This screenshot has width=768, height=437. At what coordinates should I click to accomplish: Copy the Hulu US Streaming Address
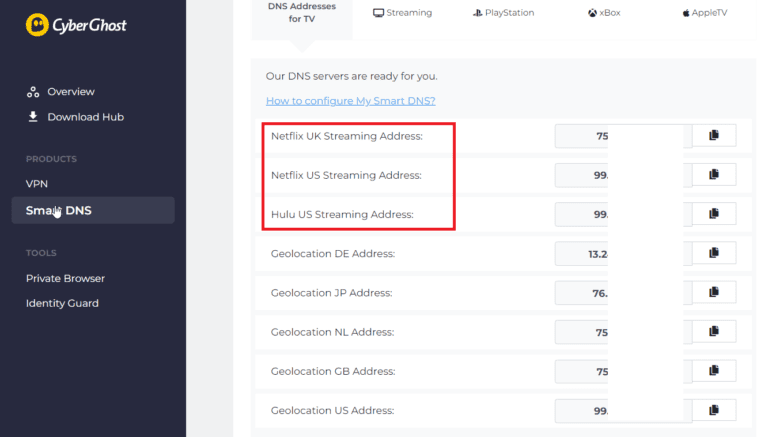tap(713, 214)
